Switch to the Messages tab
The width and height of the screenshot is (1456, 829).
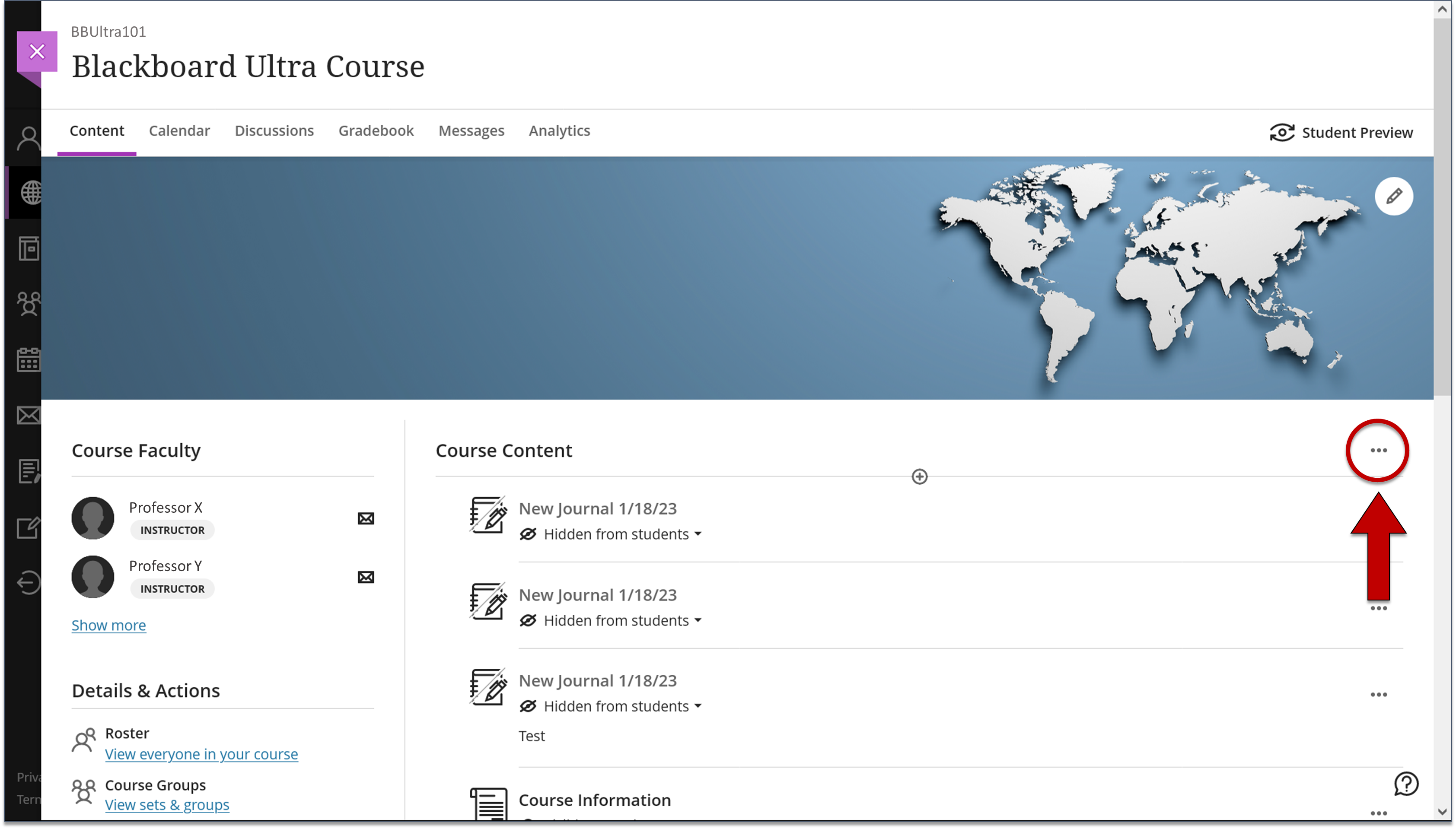(471, 131)
